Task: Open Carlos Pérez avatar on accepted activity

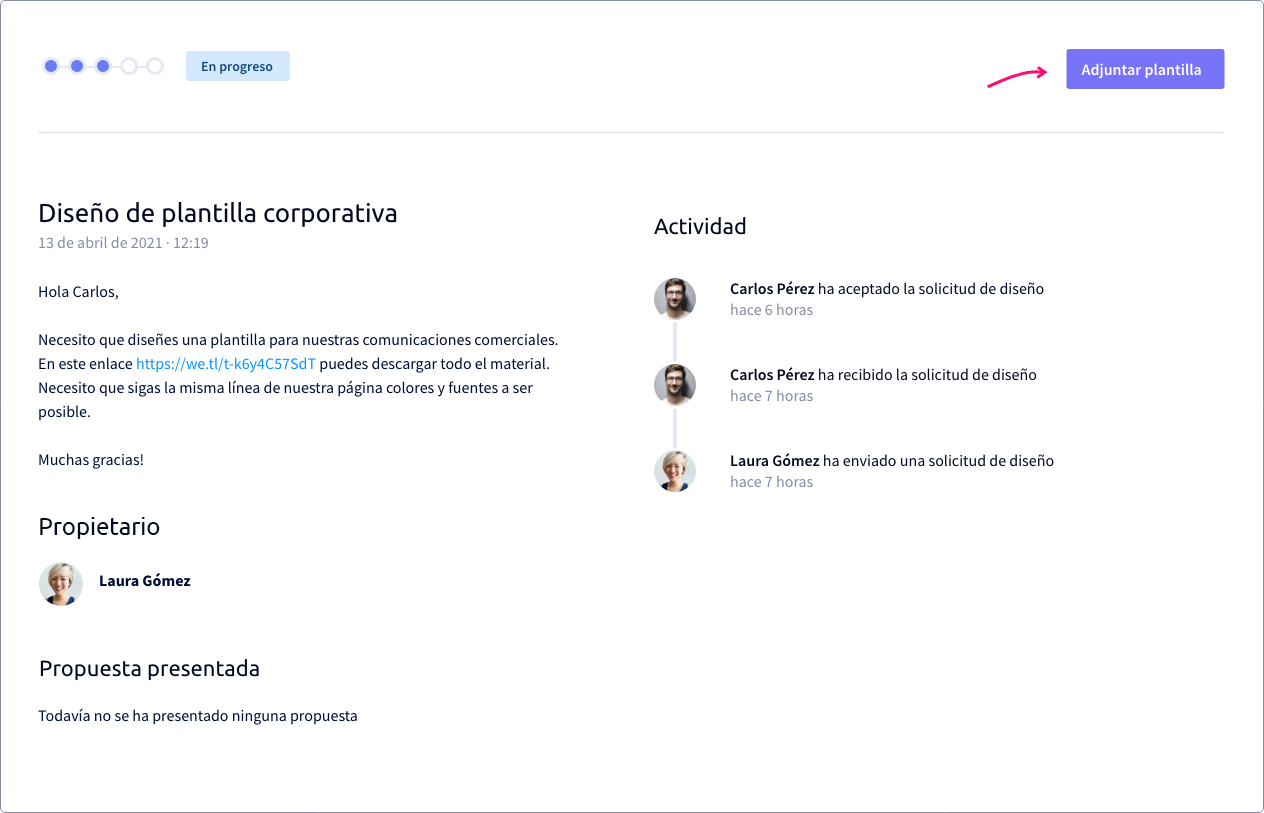Action: tap(675, 299)
